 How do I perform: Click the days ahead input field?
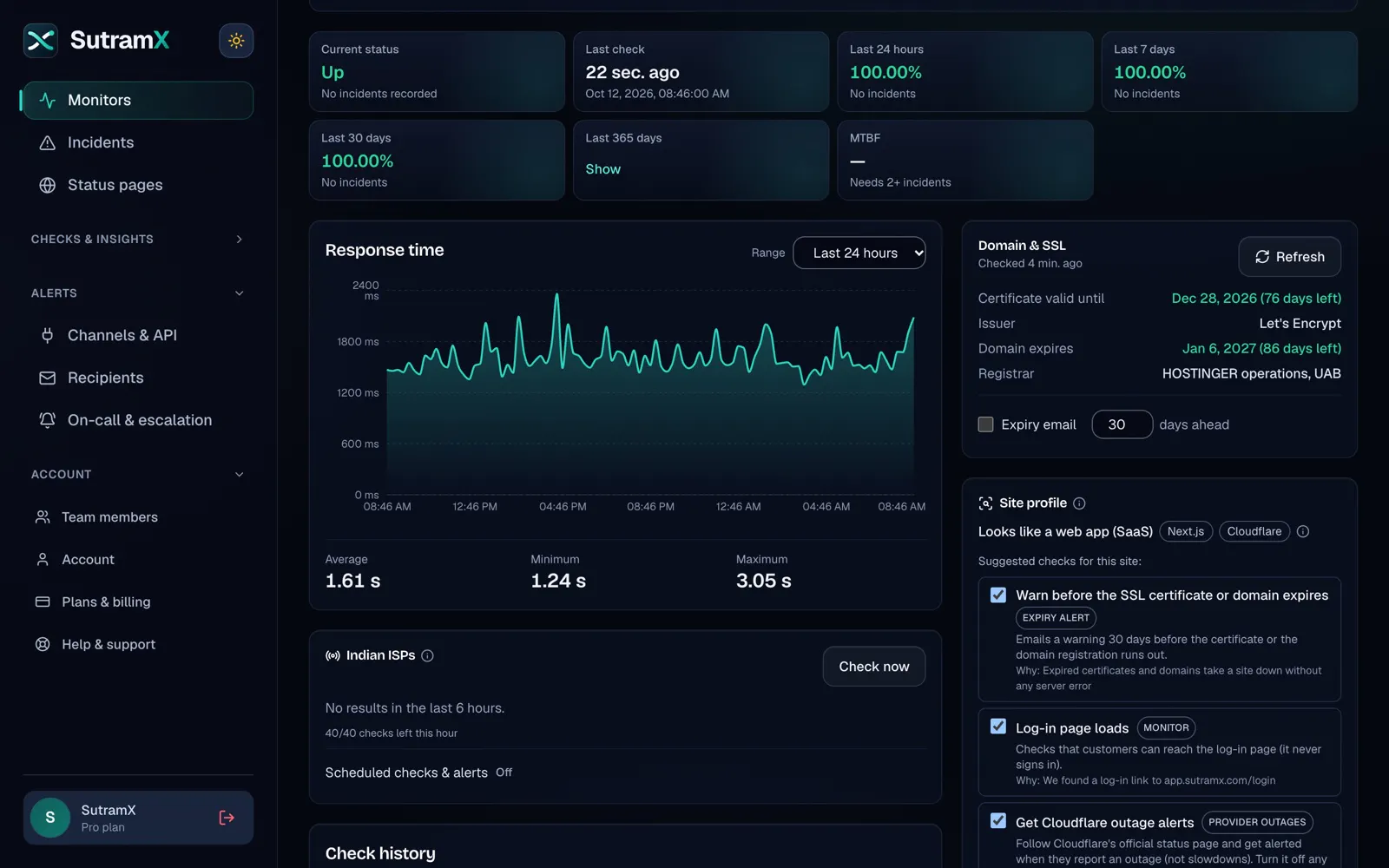pyautogui.click(x=1122, y=424)
